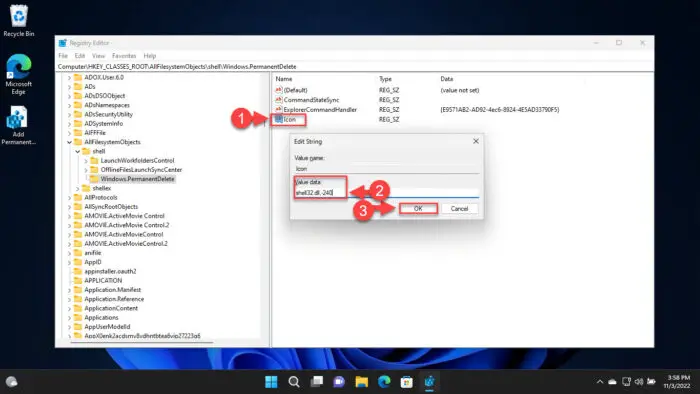700x394 pixels.
Task: Expand the shellex subkey node
Action: pyautogui.click(x=78, y=189)
